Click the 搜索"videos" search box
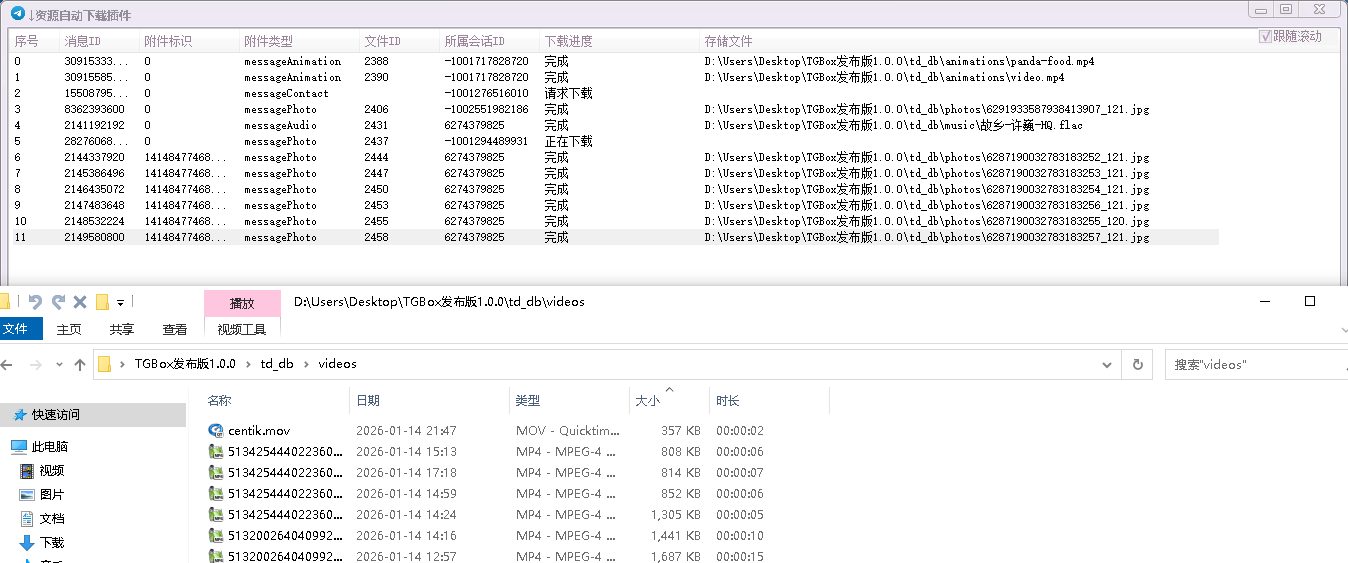Image resolution: width=1348 pixels, height=563 pixels. [x=1255, y=365]
